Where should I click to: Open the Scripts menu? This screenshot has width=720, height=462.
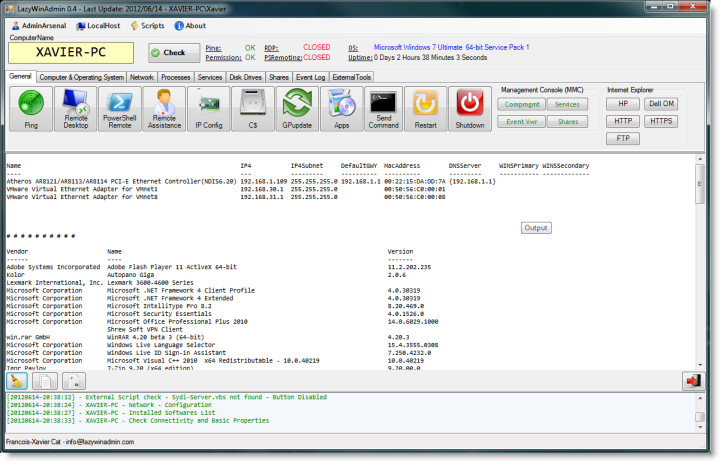147,26
